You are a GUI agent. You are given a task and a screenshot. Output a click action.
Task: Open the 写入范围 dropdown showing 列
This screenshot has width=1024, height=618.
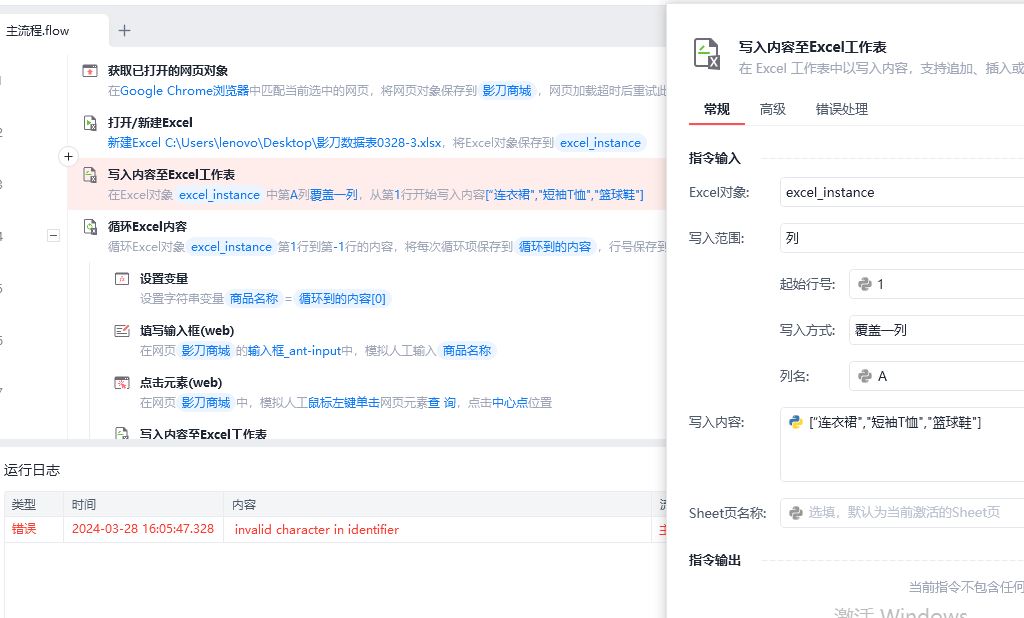point(902,238)
